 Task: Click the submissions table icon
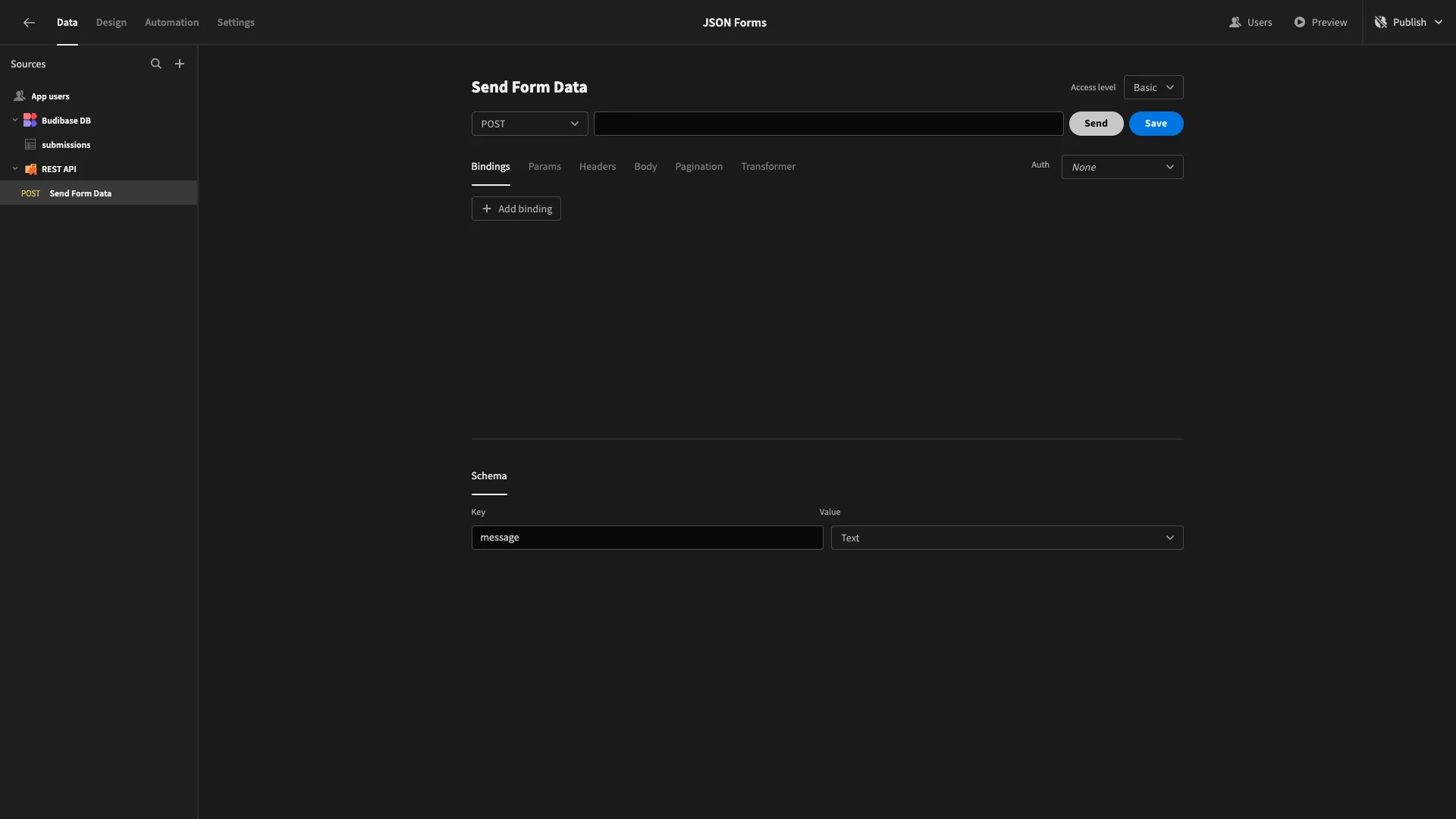coord(30,144)
